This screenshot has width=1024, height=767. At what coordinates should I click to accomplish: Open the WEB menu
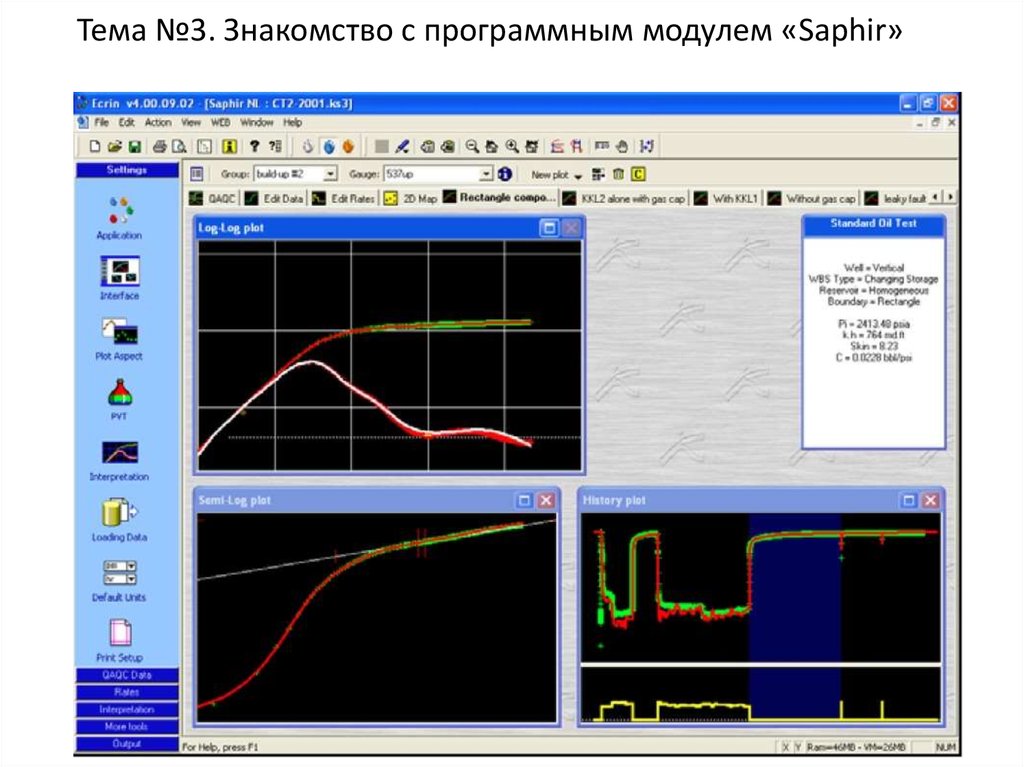click(220, 123)
